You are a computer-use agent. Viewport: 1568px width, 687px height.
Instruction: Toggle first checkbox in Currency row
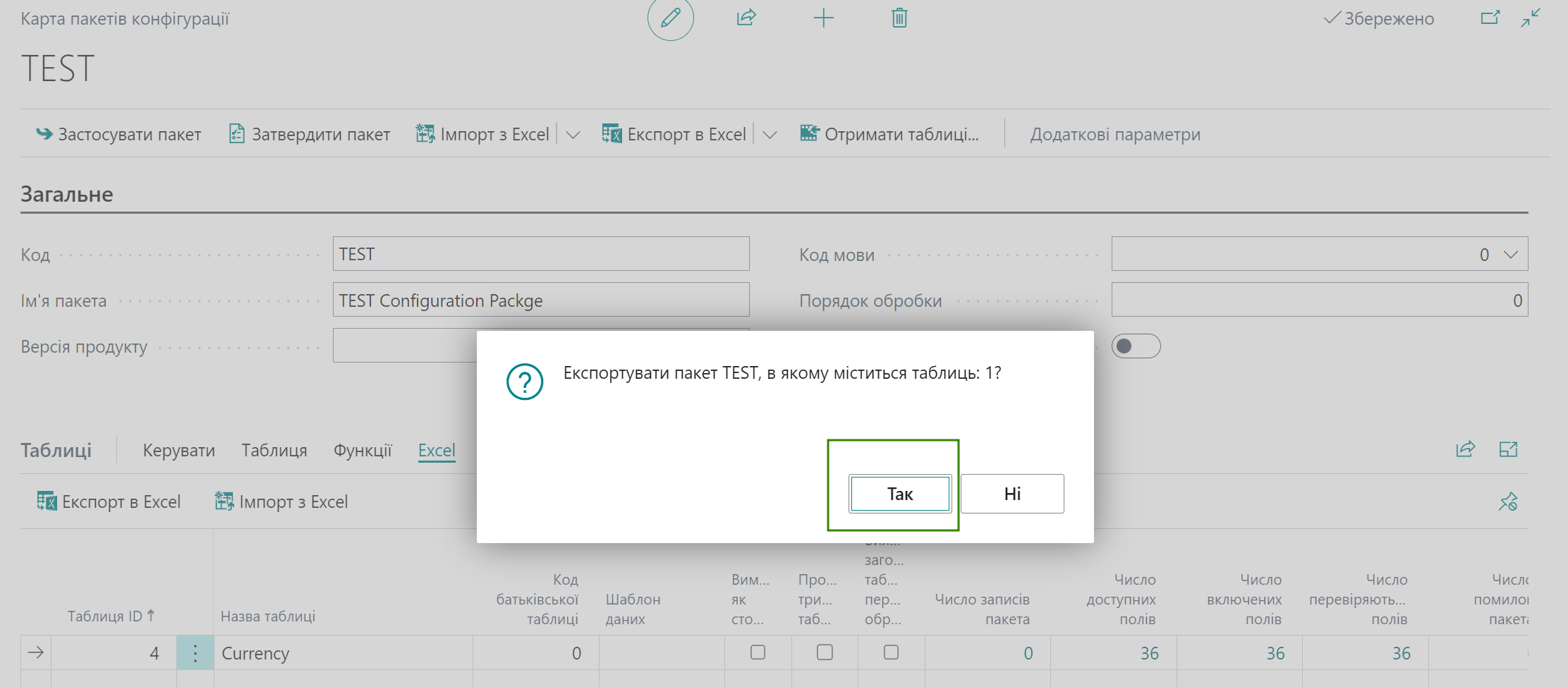point(758,652)
